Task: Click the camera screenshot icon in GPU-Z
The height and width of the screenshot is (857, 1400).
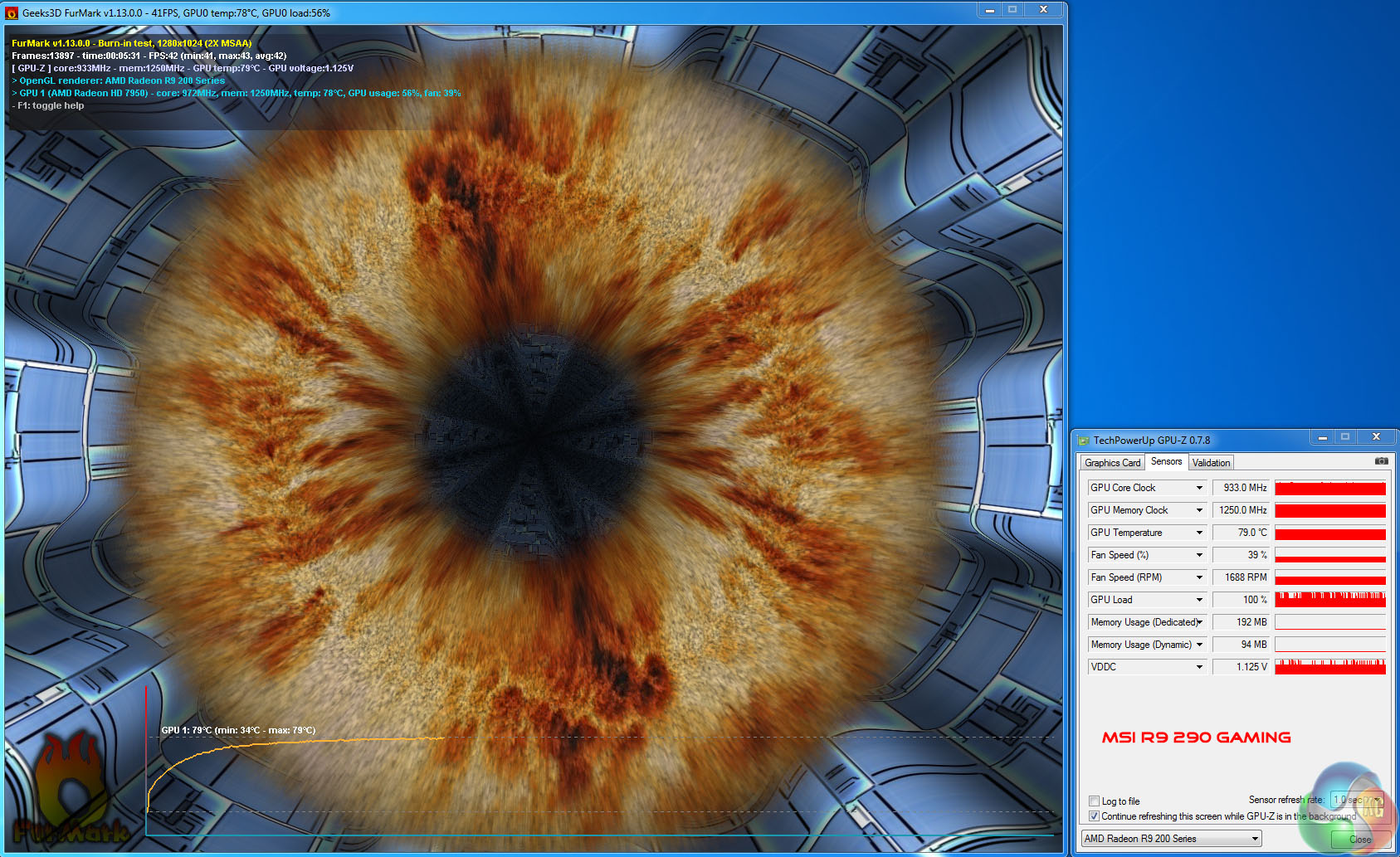Action: [1381, 461]
